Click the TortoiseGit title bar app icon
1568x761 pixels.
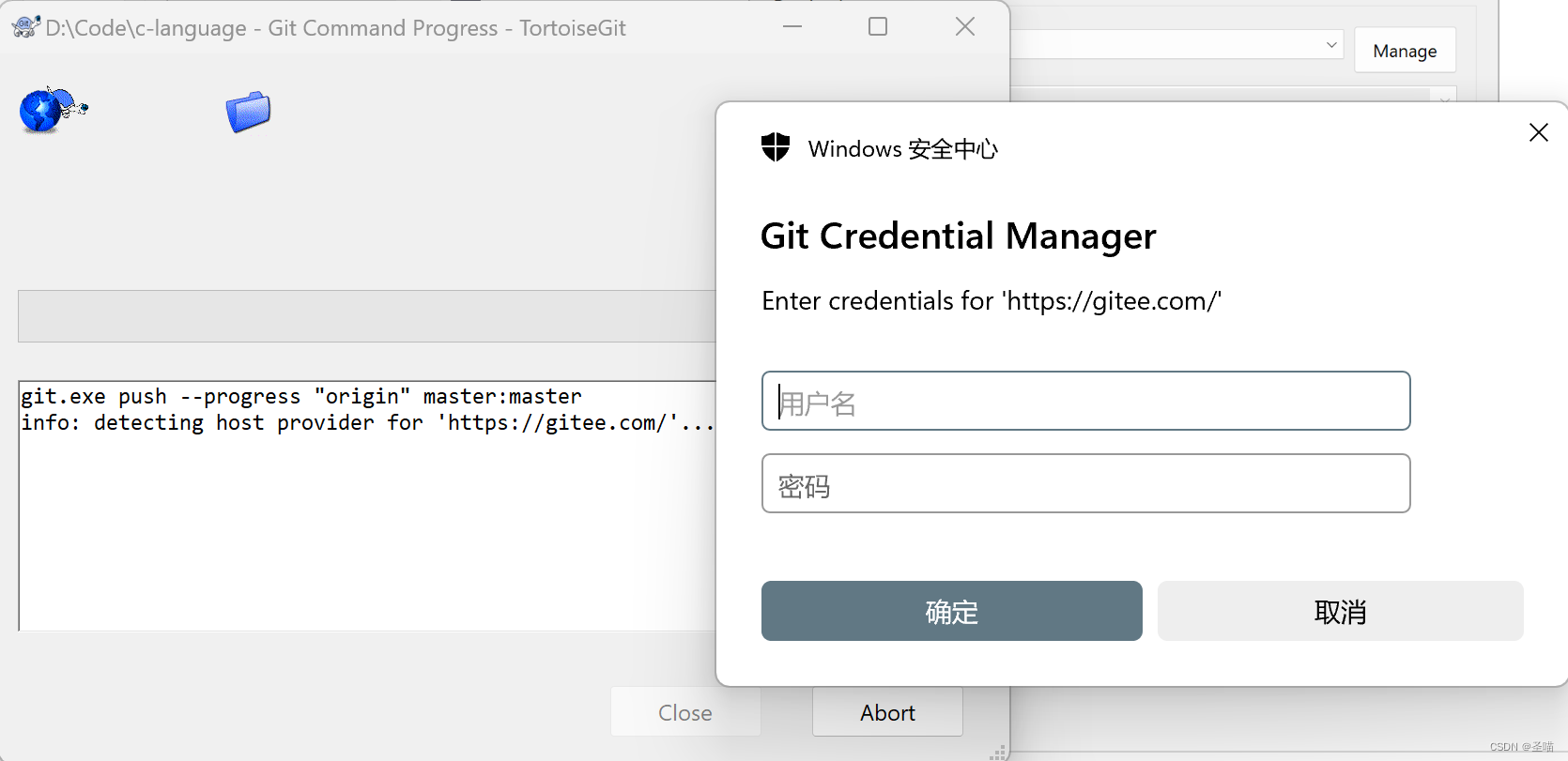click(25, 27)
